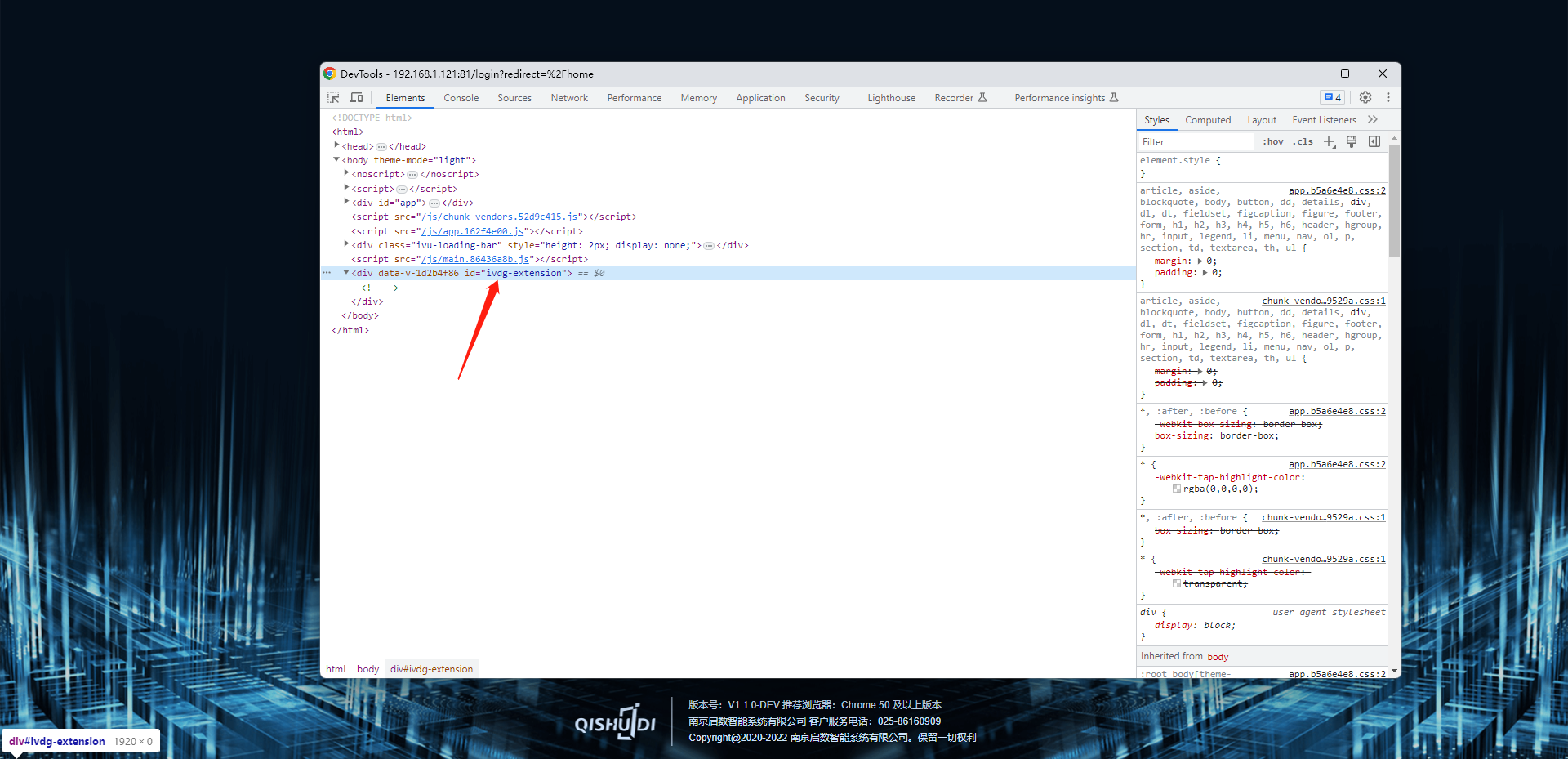Image resolution: width=1568 pixels, height=759 pixels.
Task: Toggle the :hov element state button
Action: coord(1272,141)
